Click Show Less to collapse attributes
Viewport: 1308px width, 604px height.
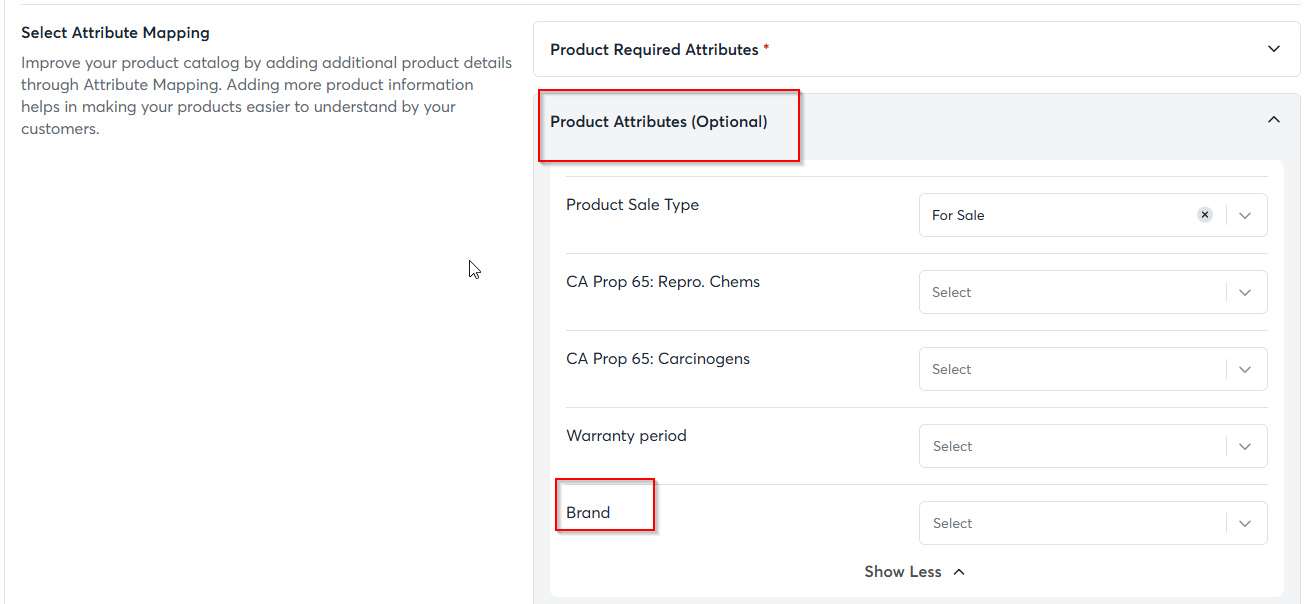coord(903,572)
